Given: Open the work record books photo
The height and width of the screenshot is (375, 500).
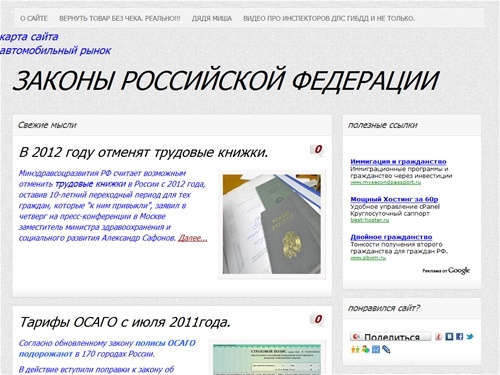Looking at the screenshot, I should click(272, 224).
